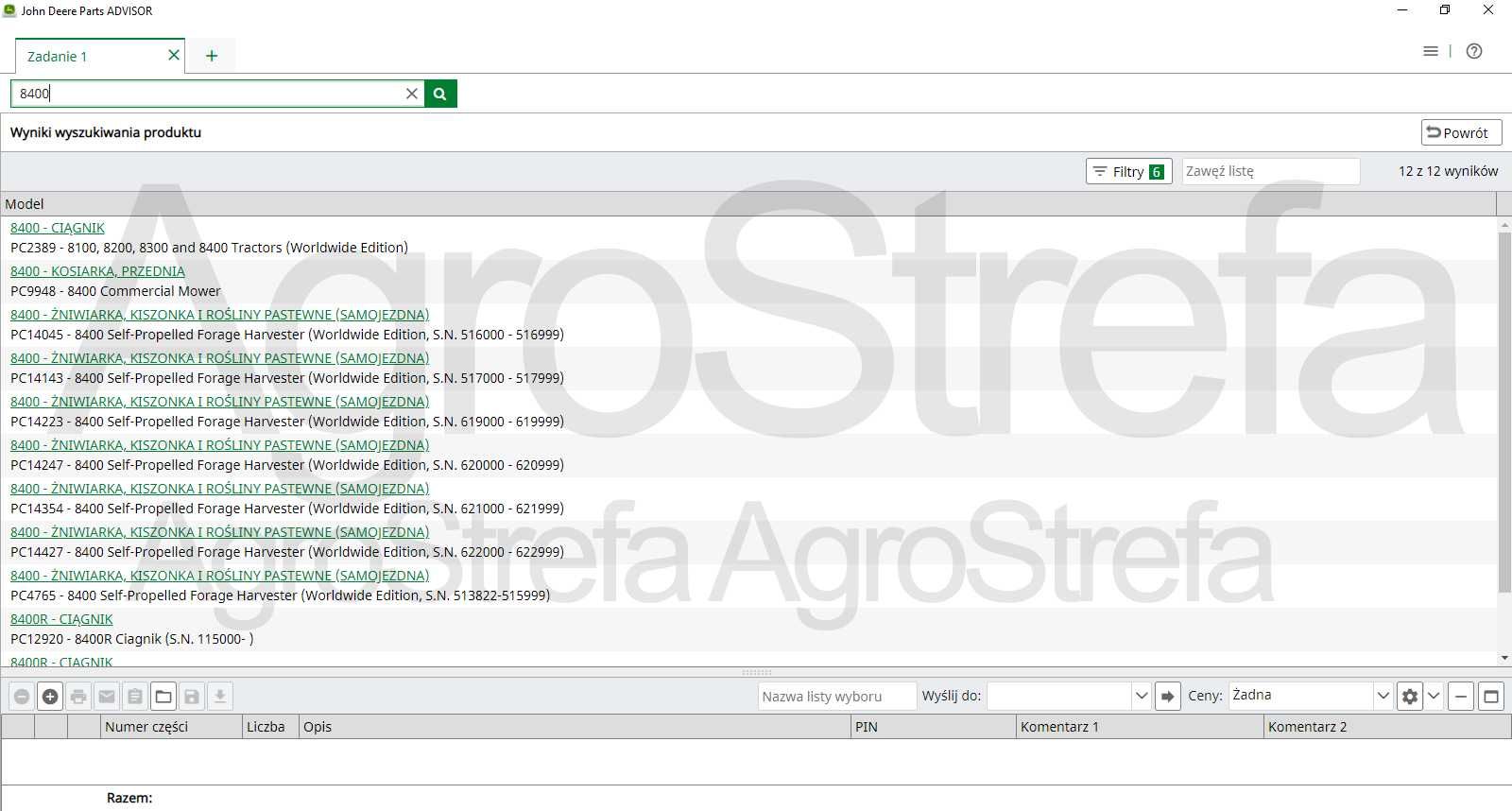Screen dimensions: 1512x811
Task: Click the print pick list icon
Action: [78, 697]
